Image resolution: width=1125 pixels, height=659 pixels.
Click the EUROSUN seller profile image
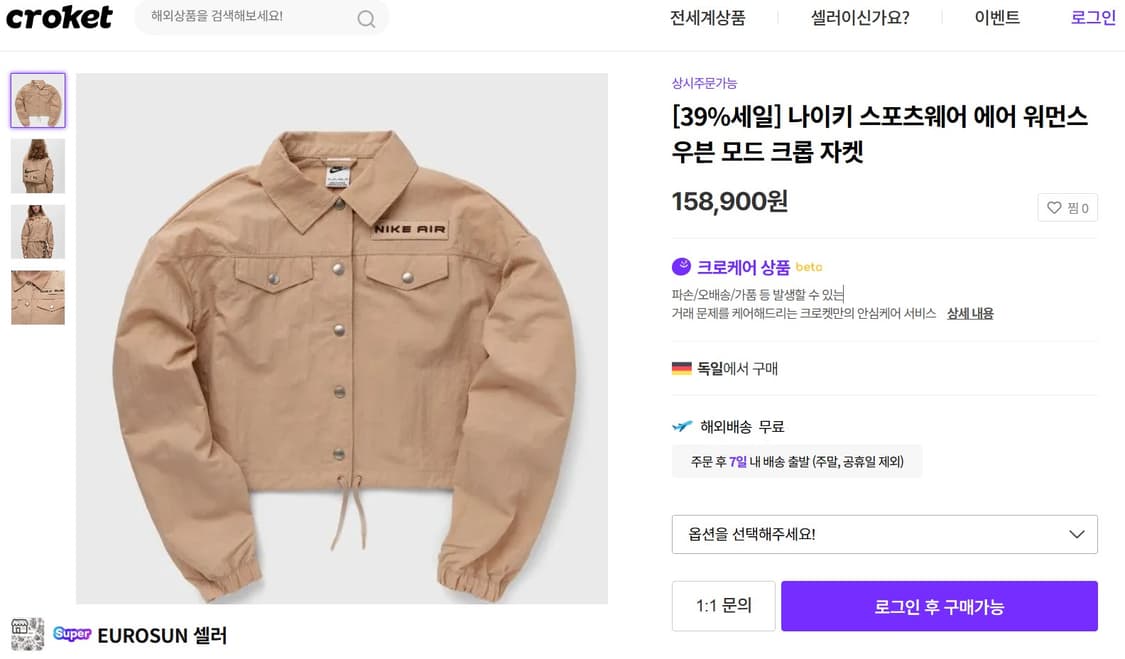pos(27,634)
